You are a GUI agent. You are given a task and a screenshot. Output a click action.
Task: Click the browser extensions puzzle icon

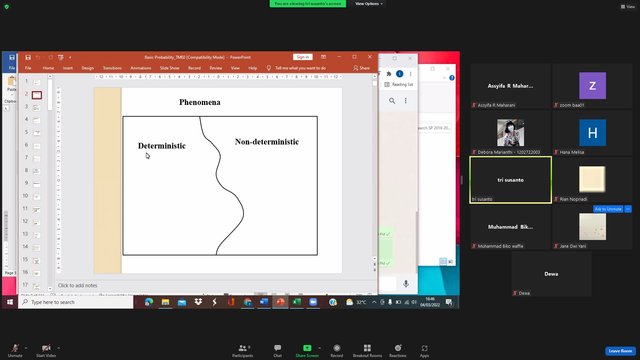(x=389, y=74)
